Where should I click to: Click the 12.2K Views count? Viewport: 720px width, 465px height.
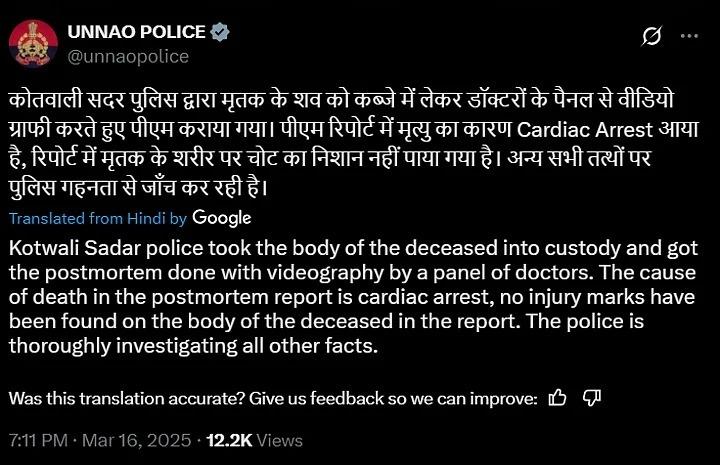pyautogui.click(x=254, y=440)
